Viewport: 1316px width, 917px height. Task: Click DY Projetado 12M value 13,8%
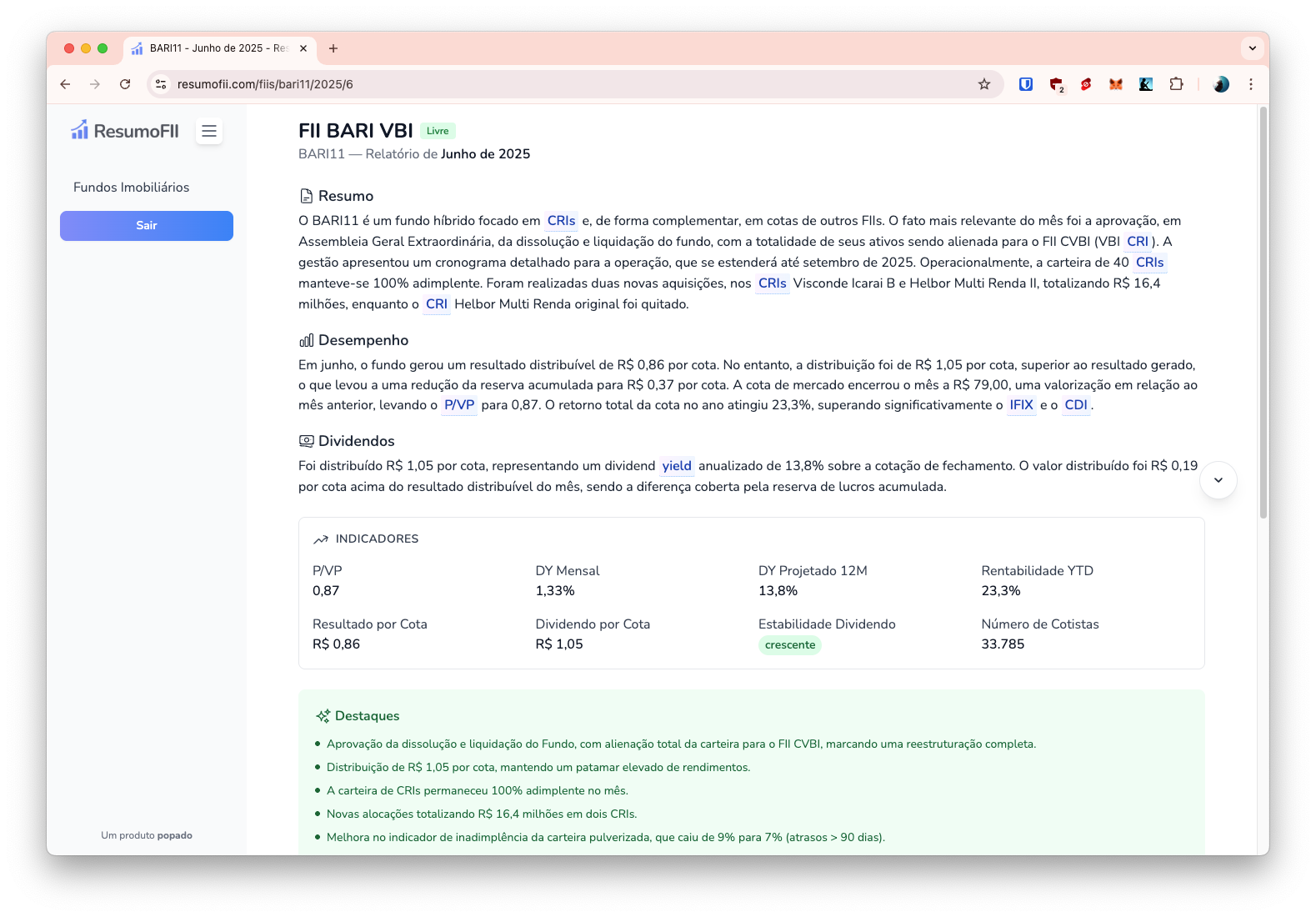coord(778,591)
